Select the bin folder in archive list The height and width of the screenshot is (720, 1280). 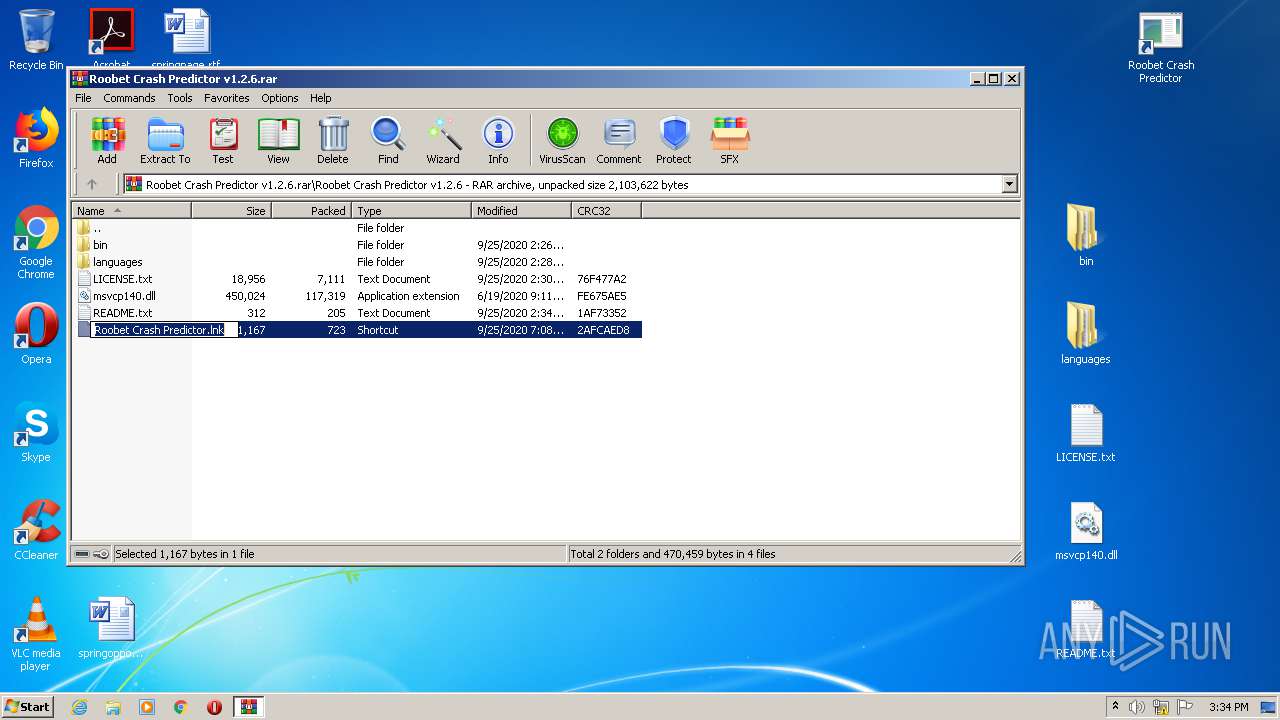357,245
